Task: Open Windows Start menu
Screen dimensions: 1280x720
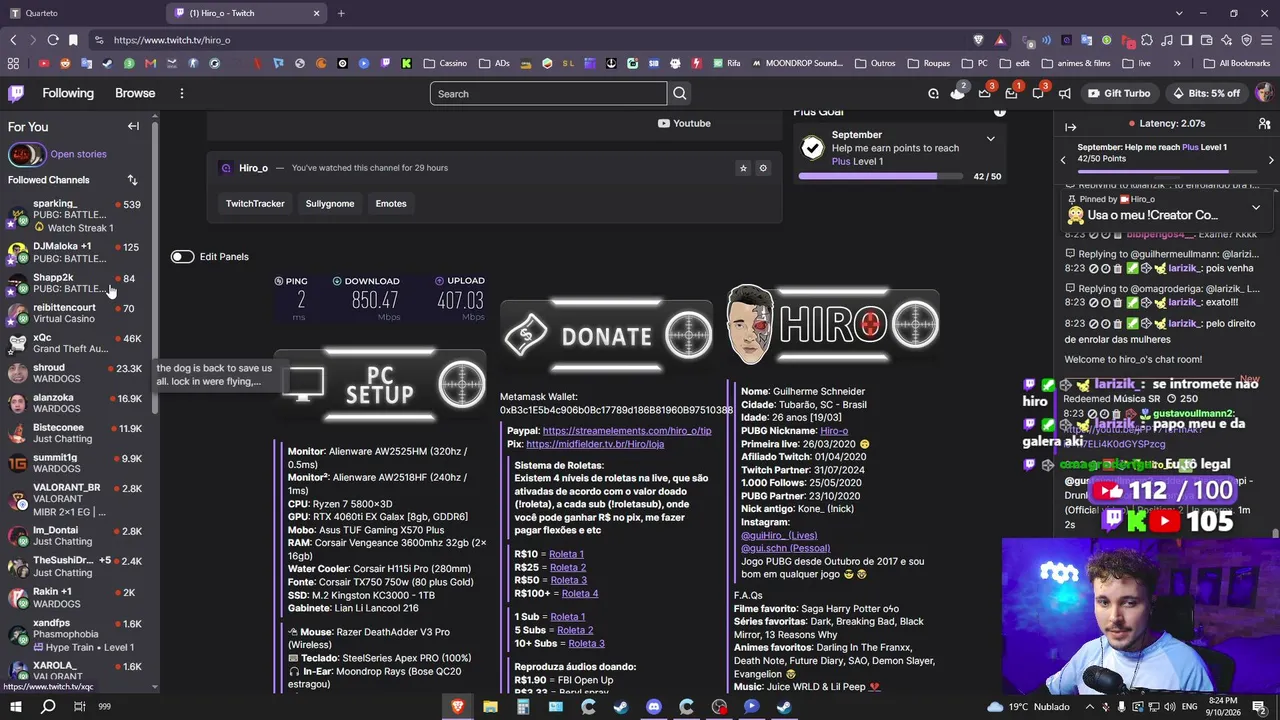Action: point(16,706)
